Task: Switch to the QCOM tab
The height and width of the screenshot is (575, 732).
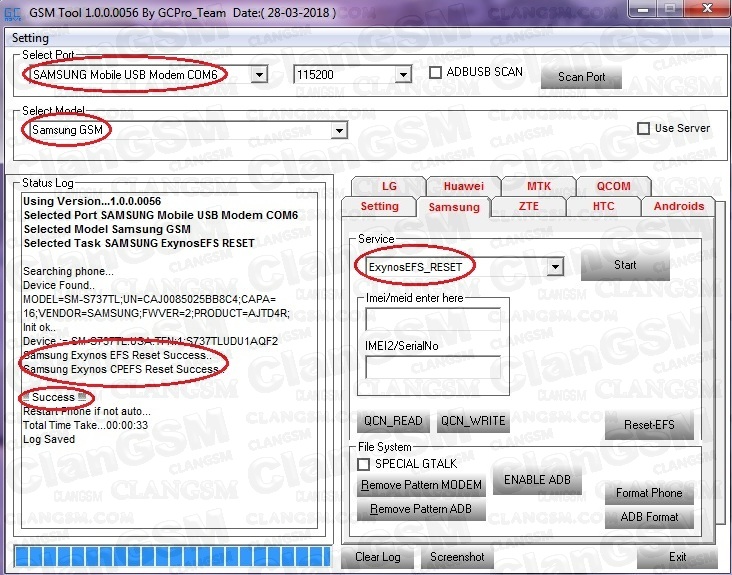Action: pos(613,186)
